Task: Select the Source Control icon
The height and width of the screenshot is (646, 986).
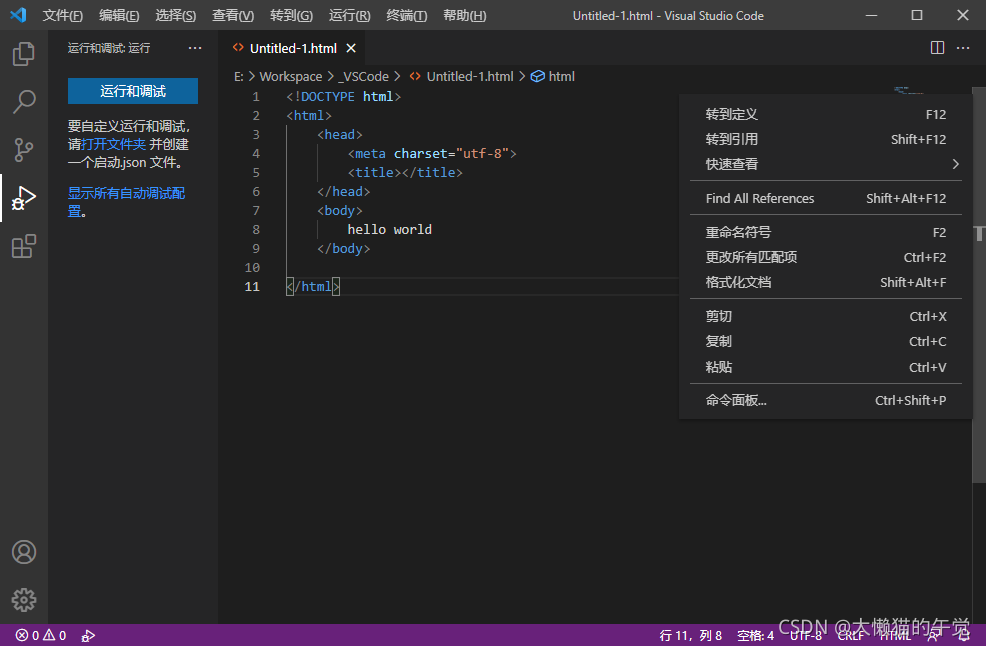Action: click(24, 150)
